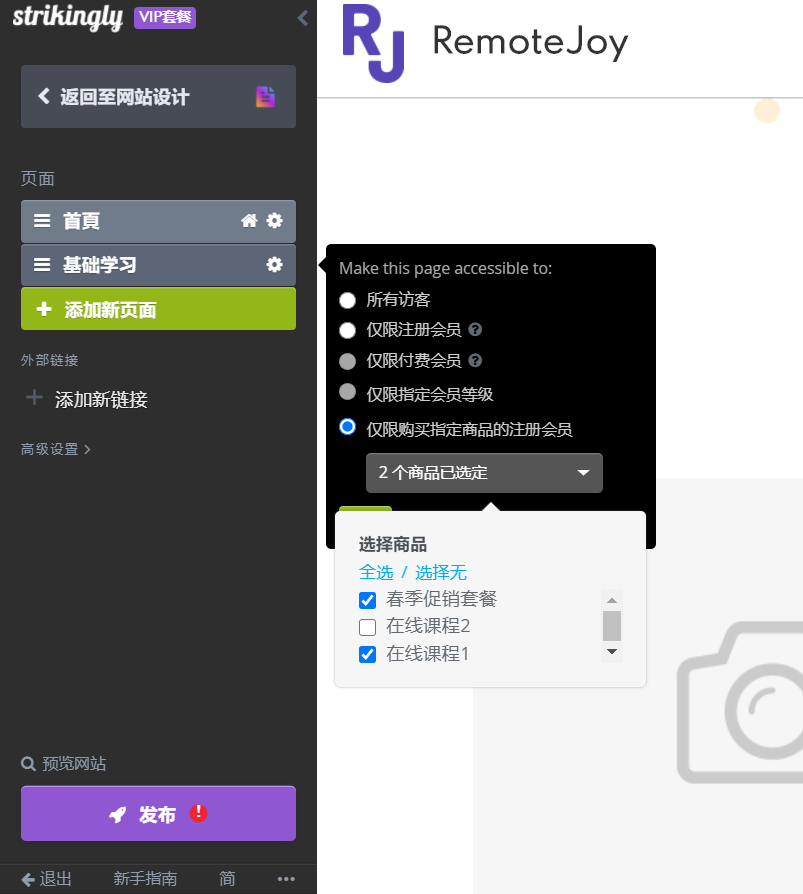Viewport: 803px width, 894px height.
Task: Click 添加新链接 to add external link
Action: click(x=102, y=399)
